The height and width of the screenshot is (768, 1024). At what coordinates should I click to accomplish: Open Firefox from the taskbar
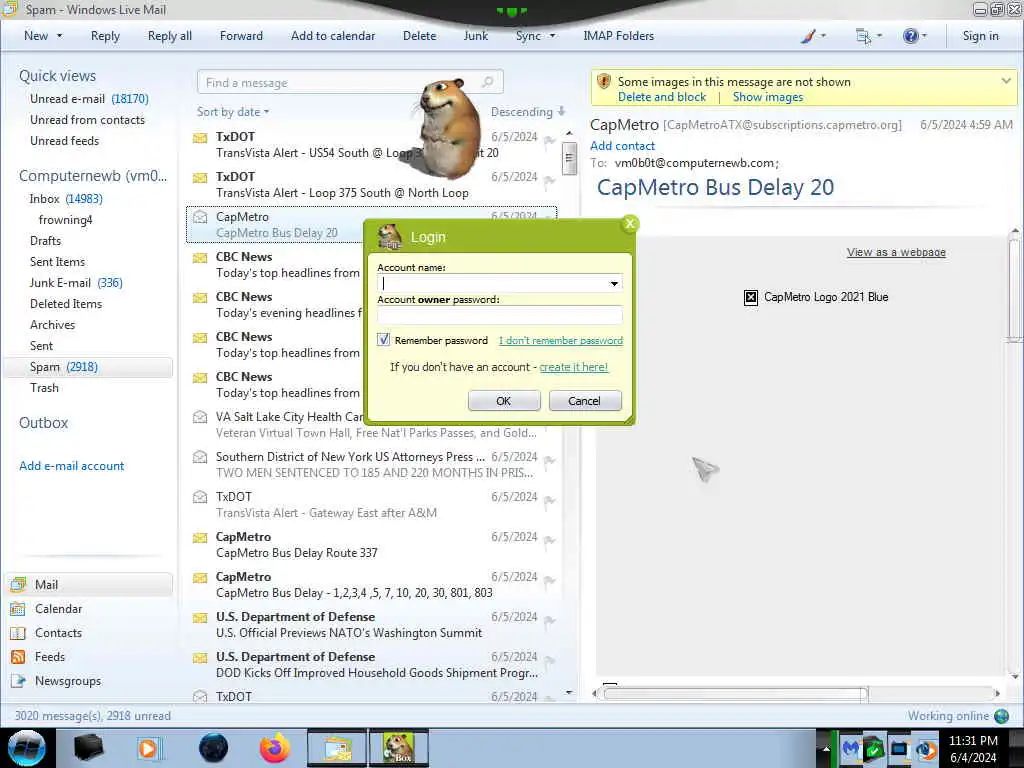point(274,748)
